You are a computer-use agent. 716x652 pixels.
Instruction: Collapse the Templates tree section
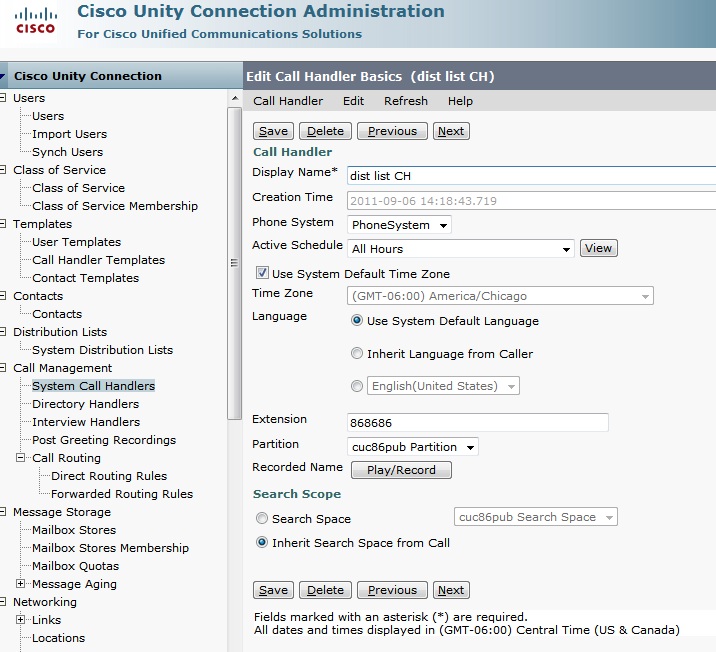tap(3, 224)
